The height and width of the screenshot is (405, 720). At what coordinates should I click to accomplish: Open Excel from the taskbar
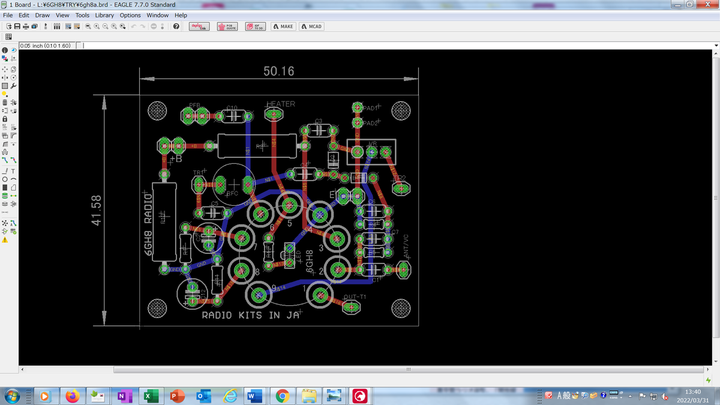150,396
